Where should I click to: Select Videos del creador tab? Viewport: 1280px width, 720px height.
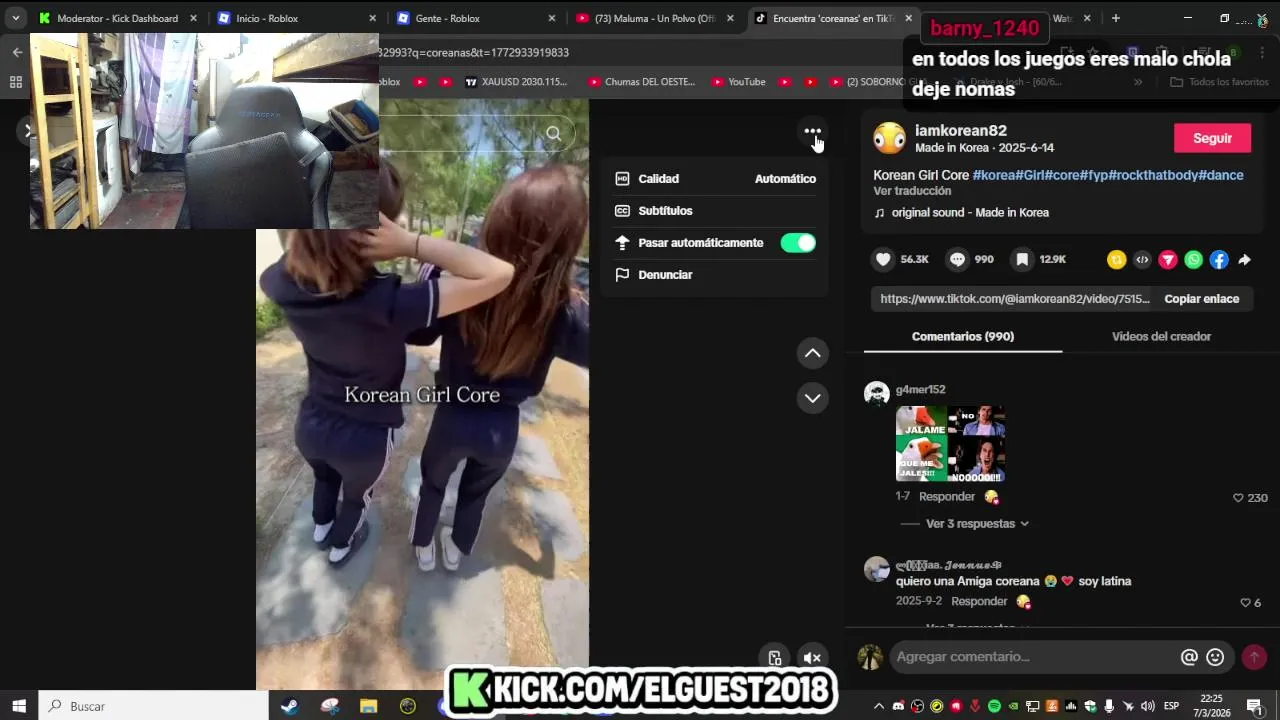1161,337
